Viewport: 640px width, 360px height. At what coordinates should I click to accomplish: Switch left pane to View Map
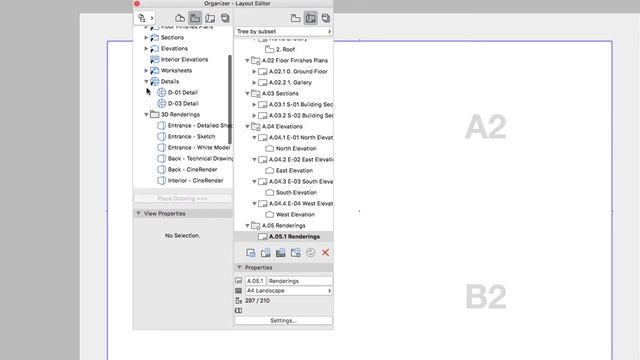coord(195,18)
